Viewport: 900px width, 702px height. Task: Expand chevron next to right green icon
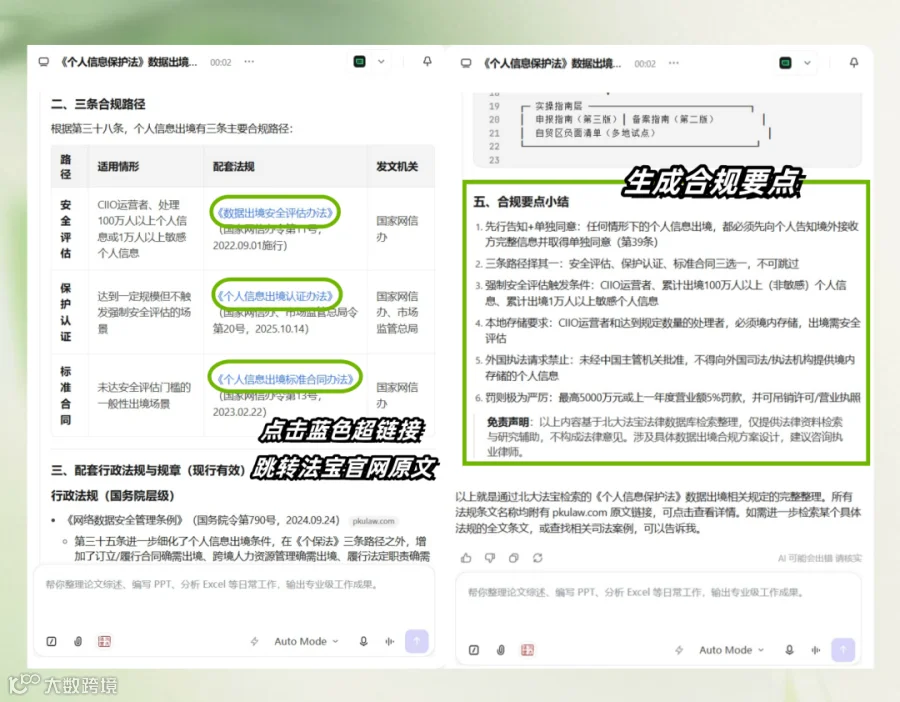(807, 63)
